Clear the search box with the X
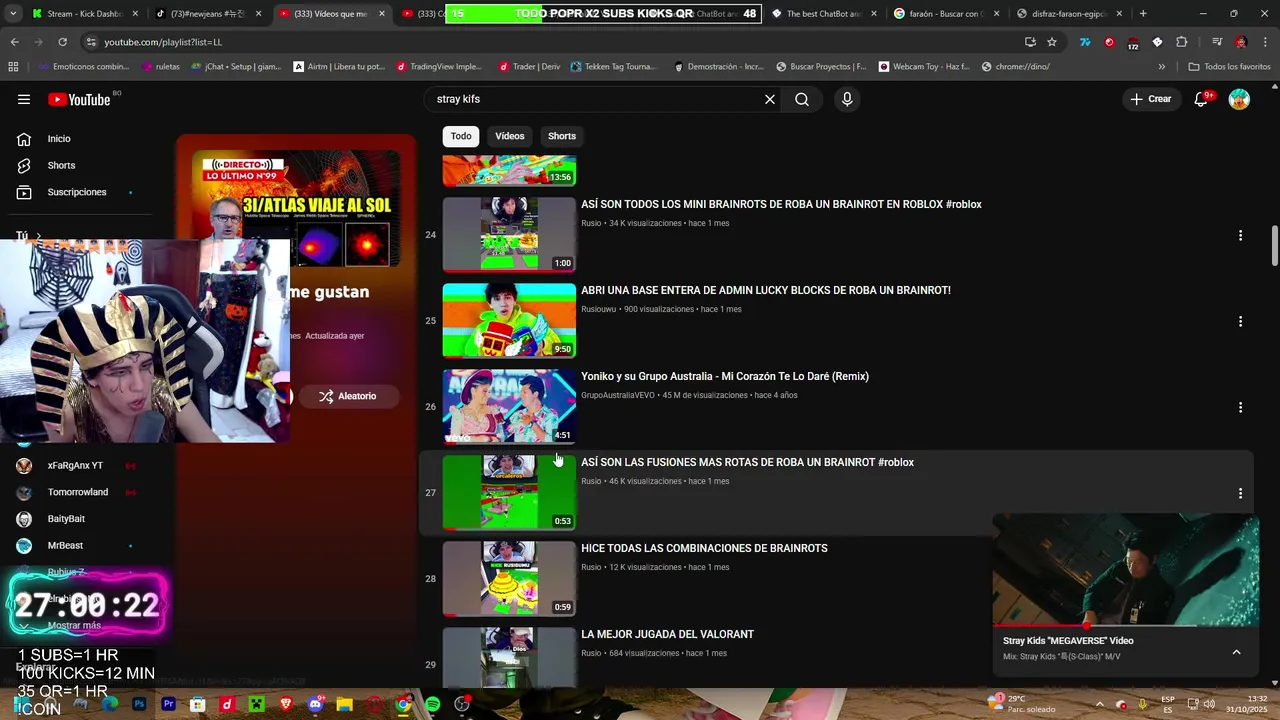The image size is (1280, 720). (x=770, y=99)
